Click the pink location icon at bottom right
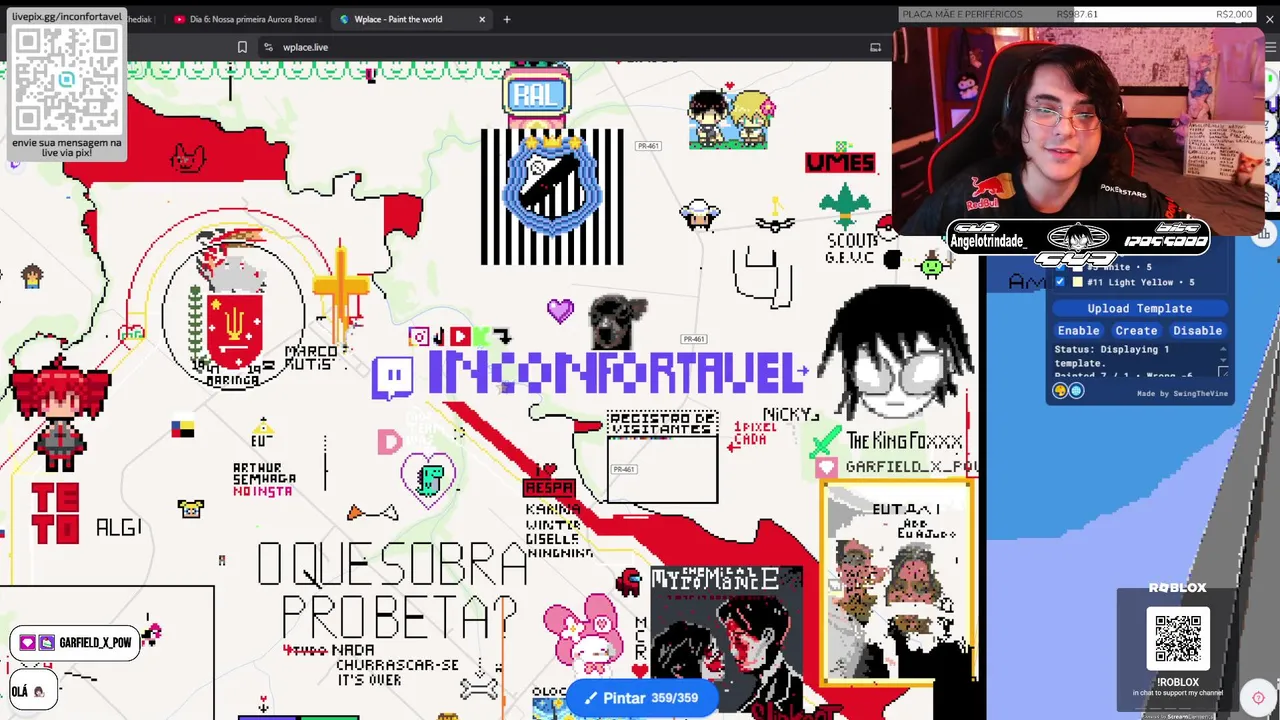The width and height of the screenshot is (1280, 720). [x=1258, y=697]
